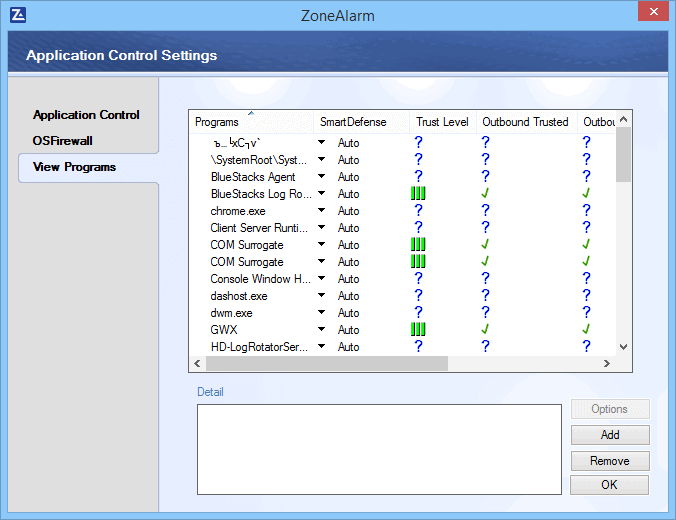Screen dimensions: 676x520
Task: Sort by the Outbound Trusted column header
Action: [x=526, y=122]
